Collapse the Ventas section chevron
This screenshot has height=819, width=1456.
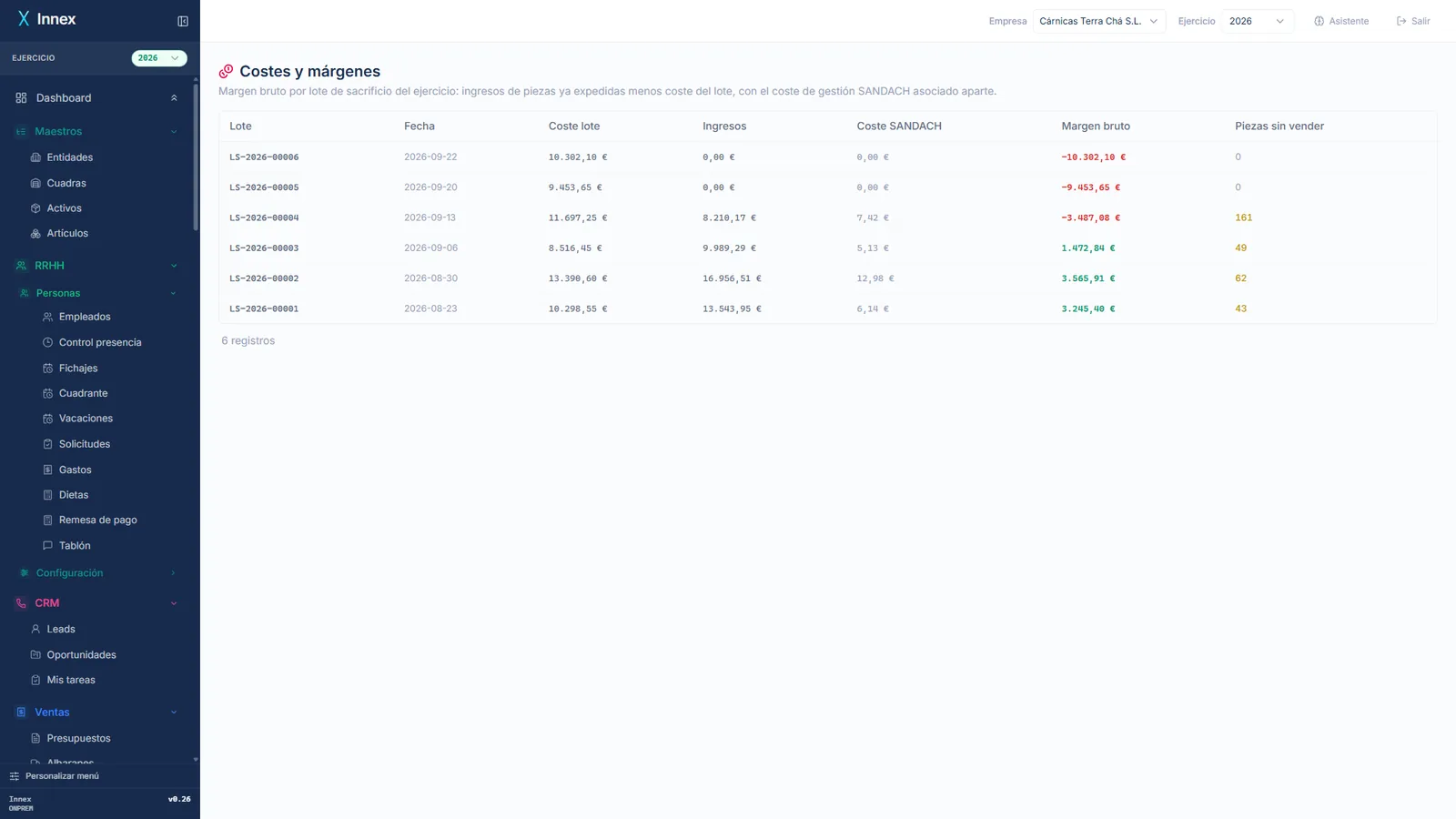tap(174, 713)
